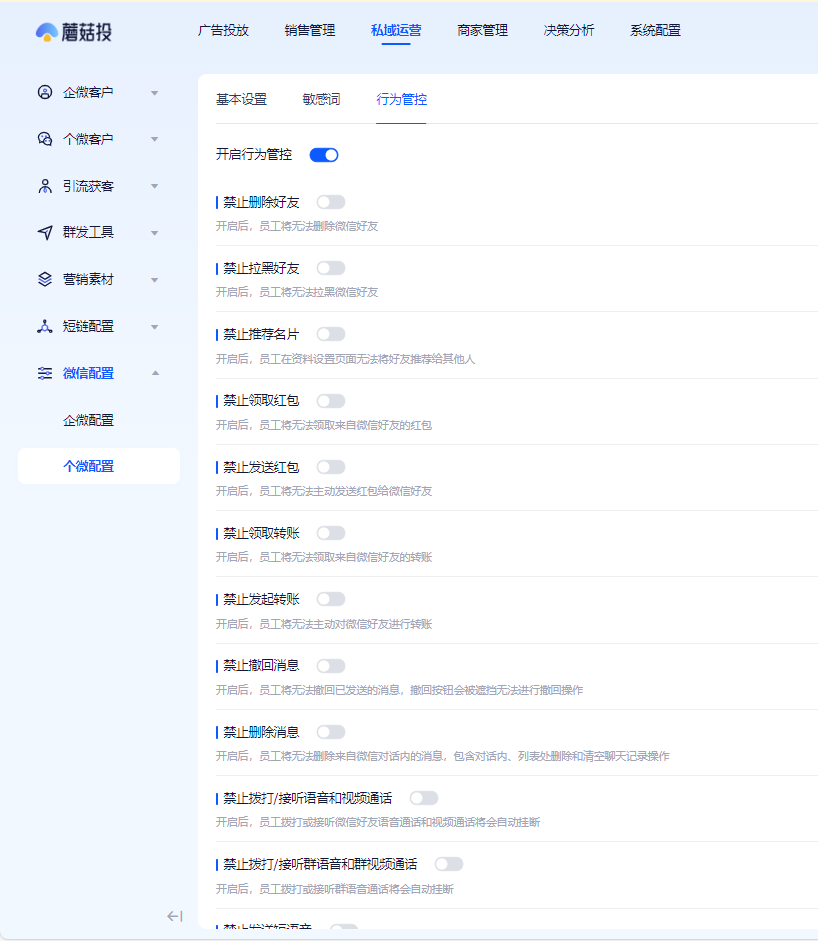Turn on 禁止领取红包 switch
The image size is (818, 941).
330,400
